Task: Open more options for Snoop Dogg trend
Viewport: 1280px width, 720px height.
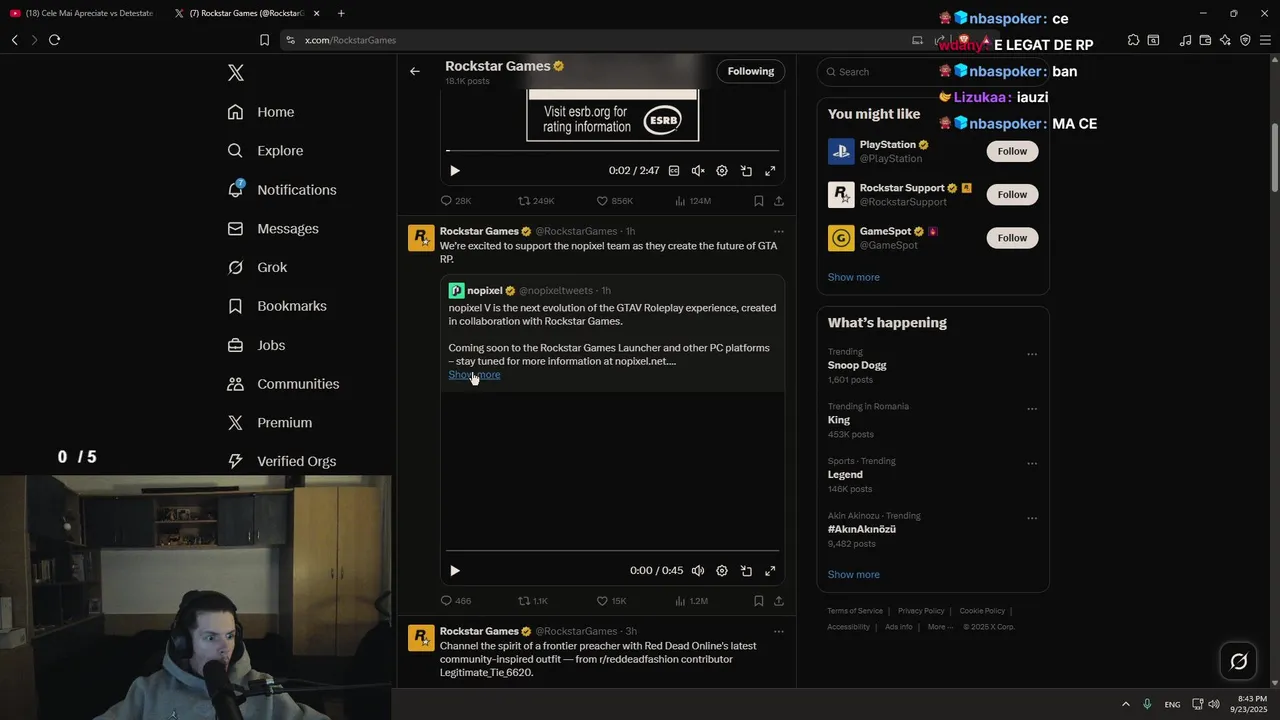Action: [1032, 354]
